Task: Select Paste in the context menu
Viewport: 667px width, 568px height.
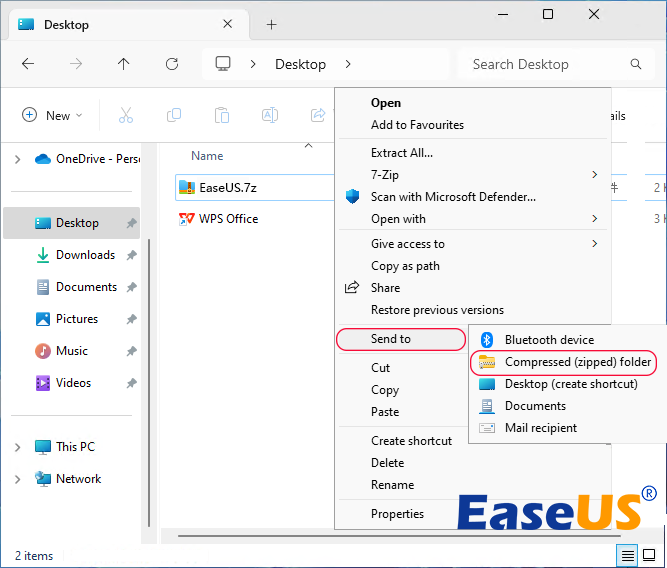Action: pyautogui.click(x=385, y=412)
